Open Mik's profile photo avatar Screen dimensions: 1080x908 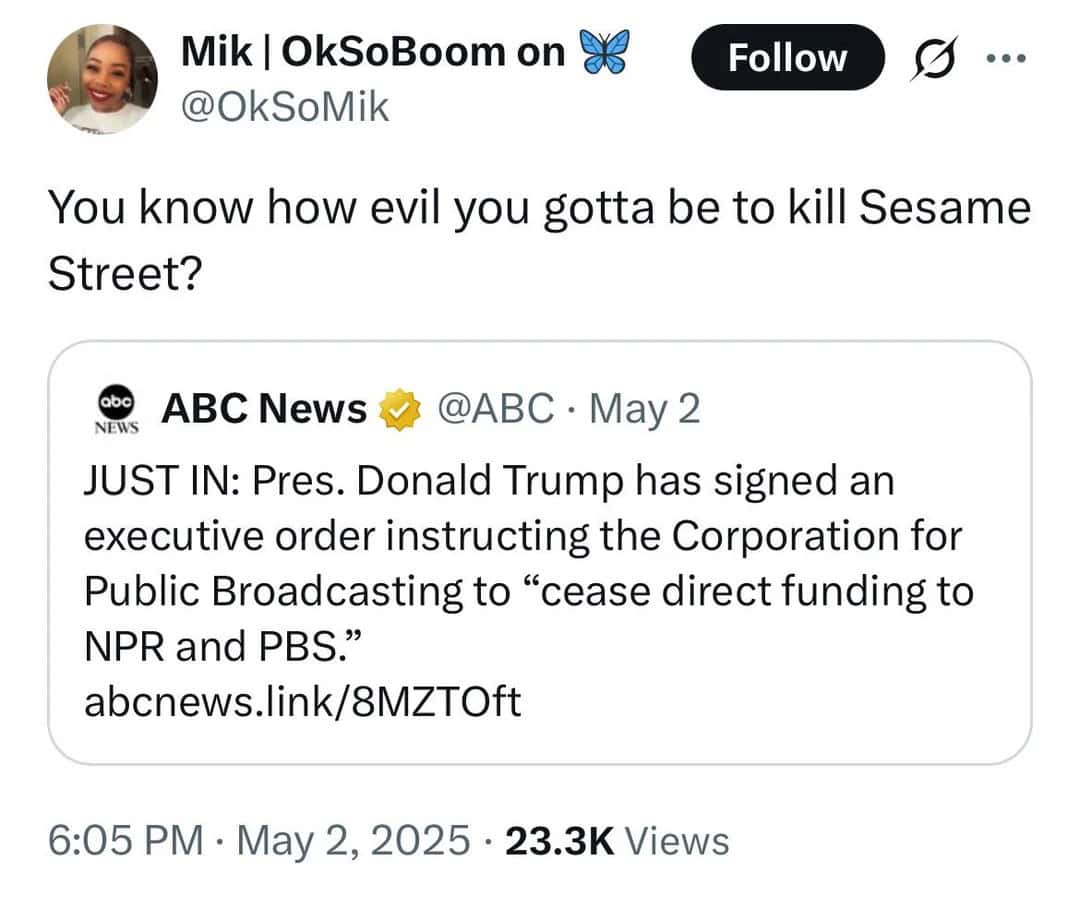tap(103, 77)
